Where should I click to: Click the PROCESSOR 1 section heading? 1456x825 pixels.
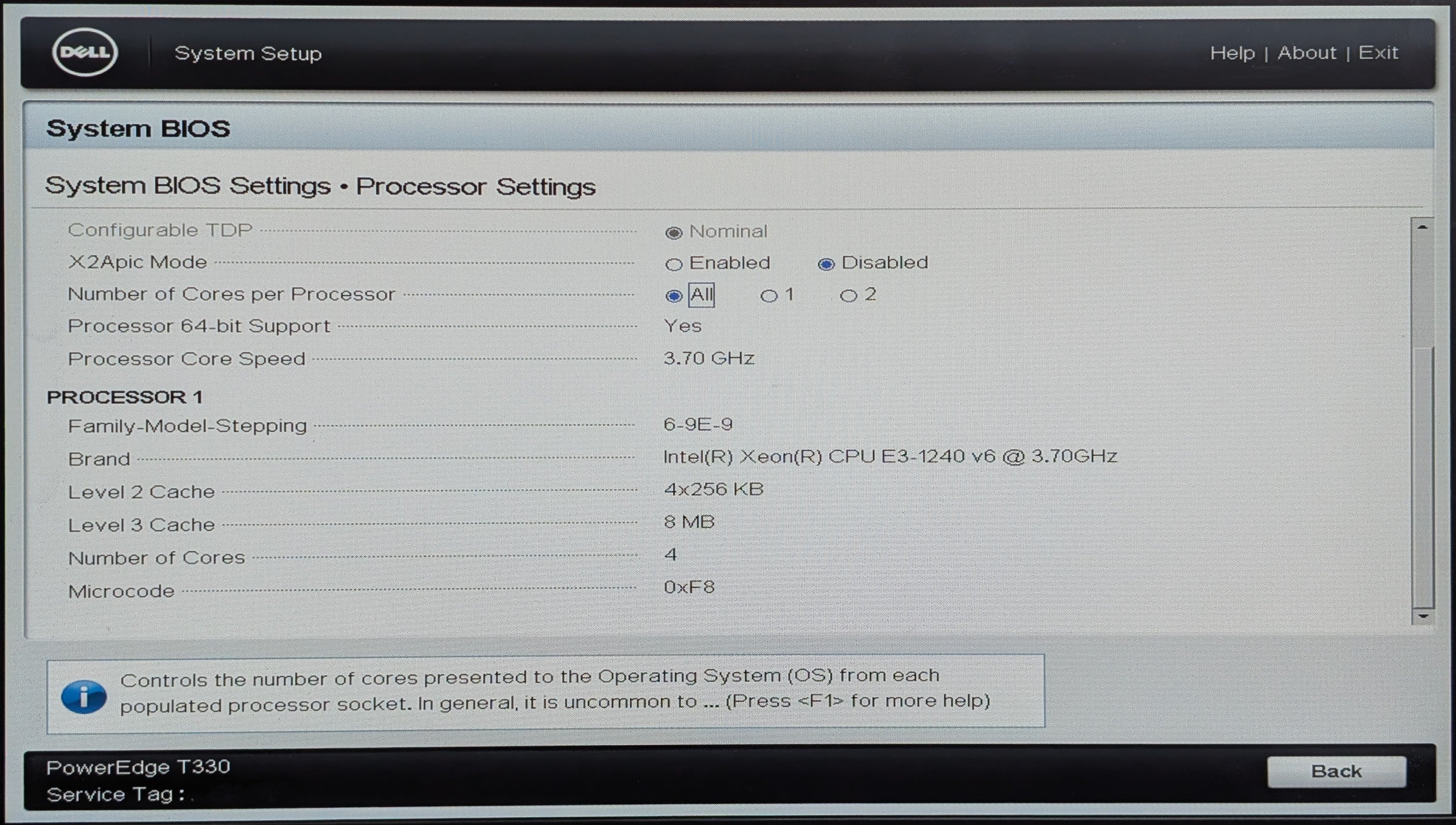click(x=125, y=397)
